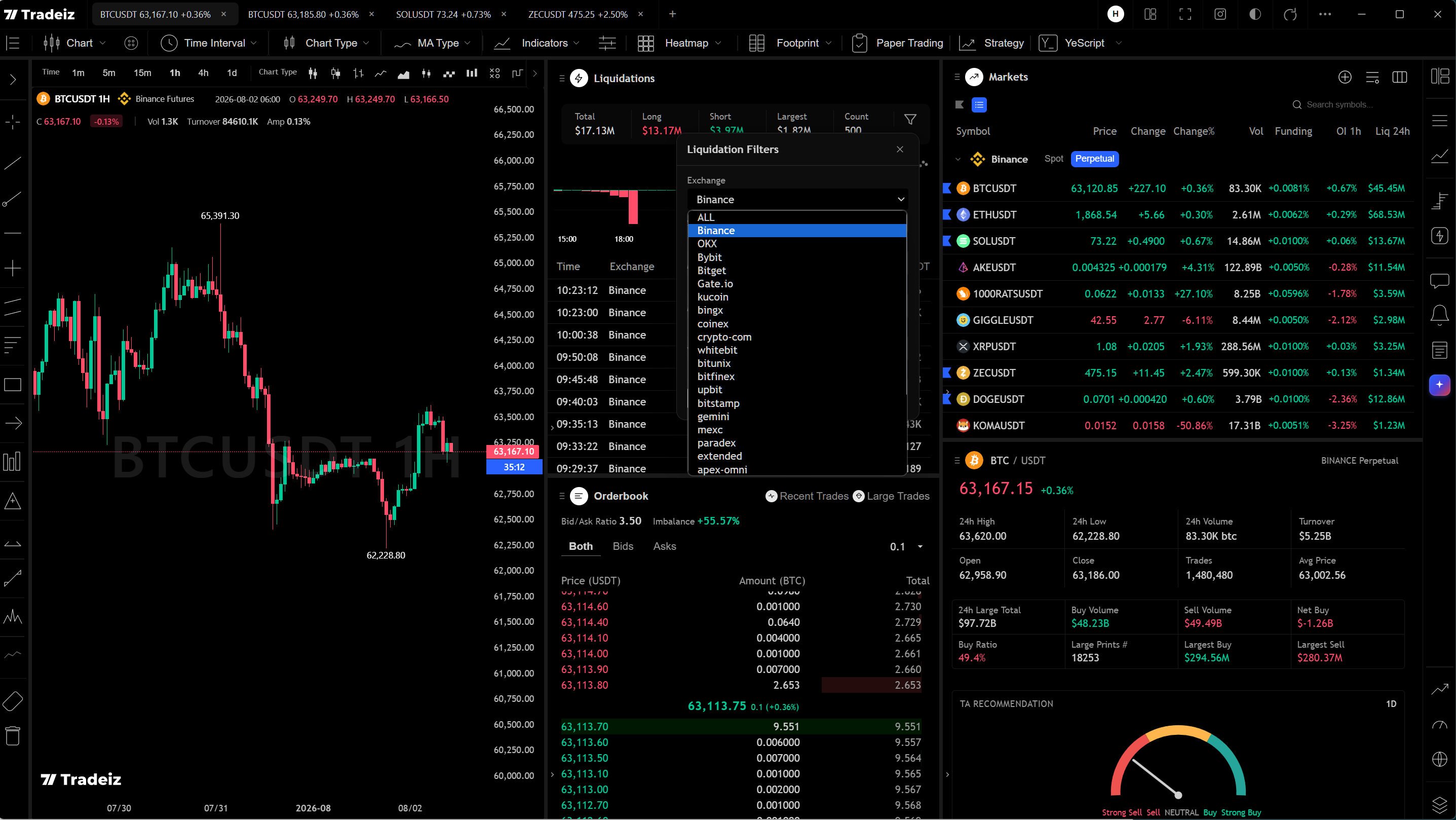Viewport: 1456px width, 820px height.
Task: Open the Heatmap dropdown
Action: click(x=680, y=43)
